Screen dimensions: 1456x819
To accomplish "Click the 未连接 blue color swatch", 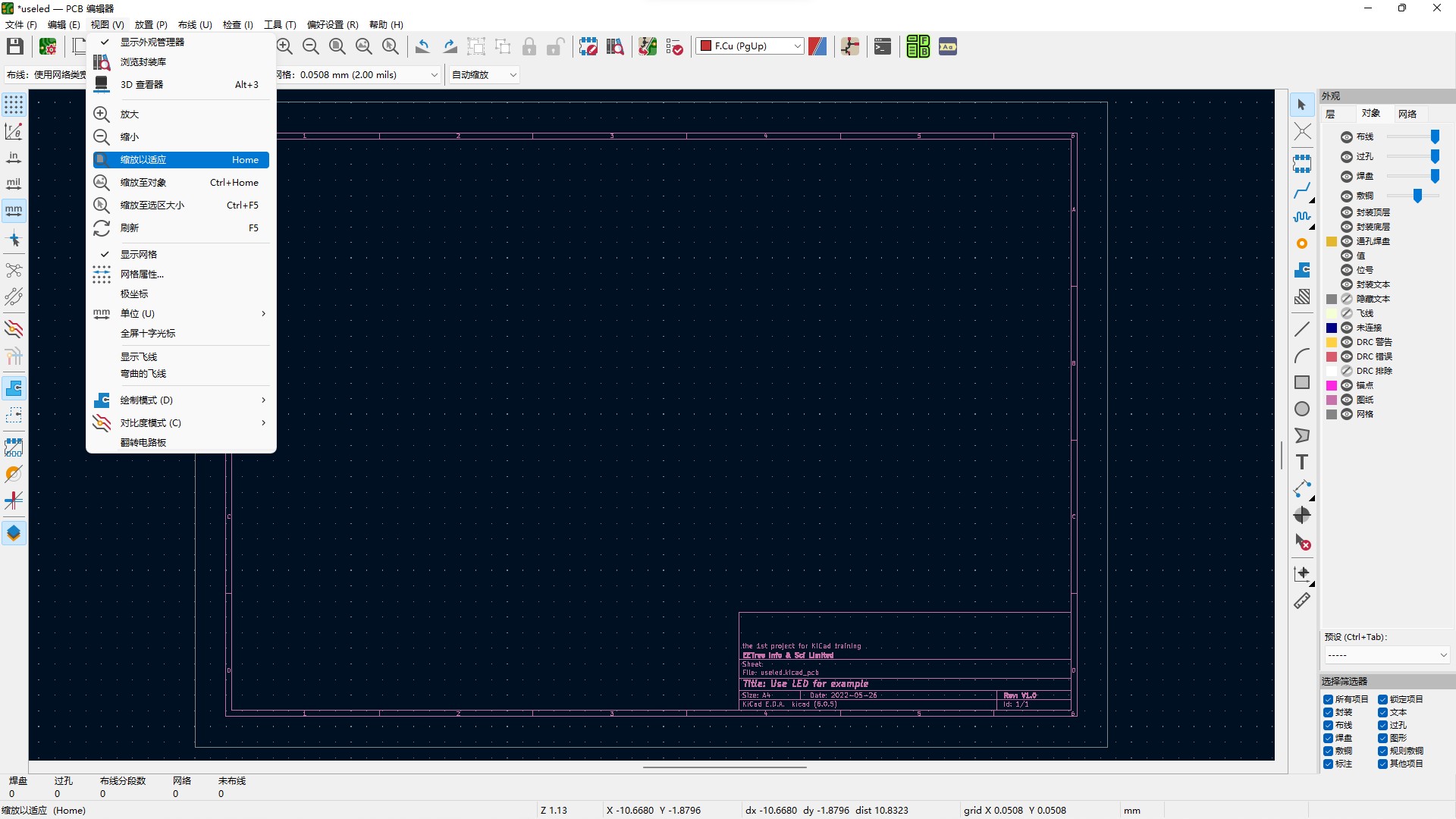I will (1331, 328).
